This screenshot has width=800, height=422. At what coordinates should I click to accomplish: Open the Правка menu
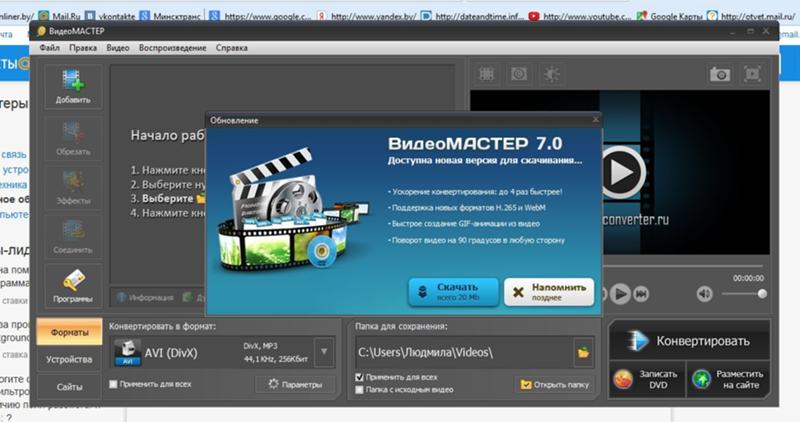(x=83, y=47)
